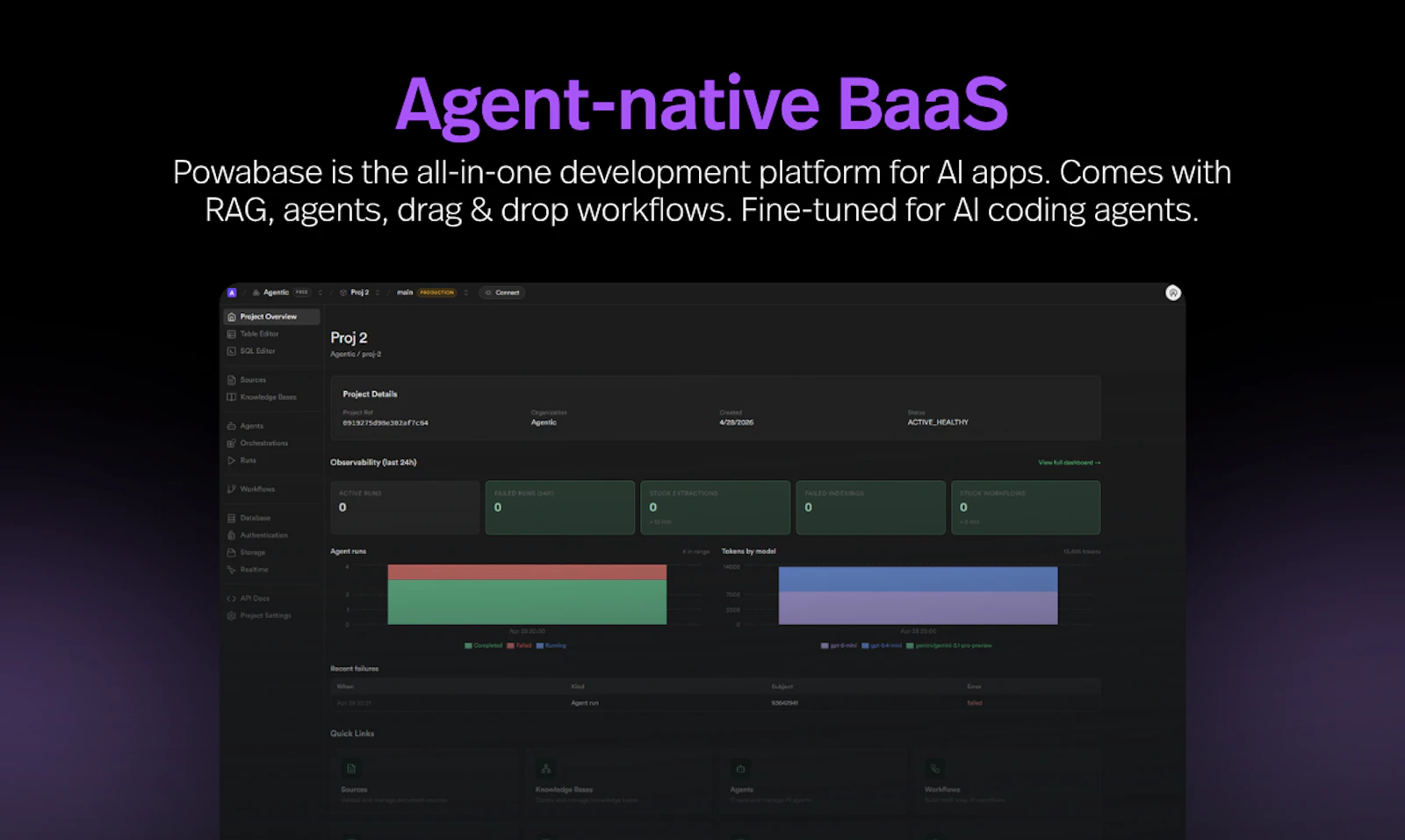Click the Storage item in the sidebar
Viewport: 1405px width, 840px height.
(272, 553)
